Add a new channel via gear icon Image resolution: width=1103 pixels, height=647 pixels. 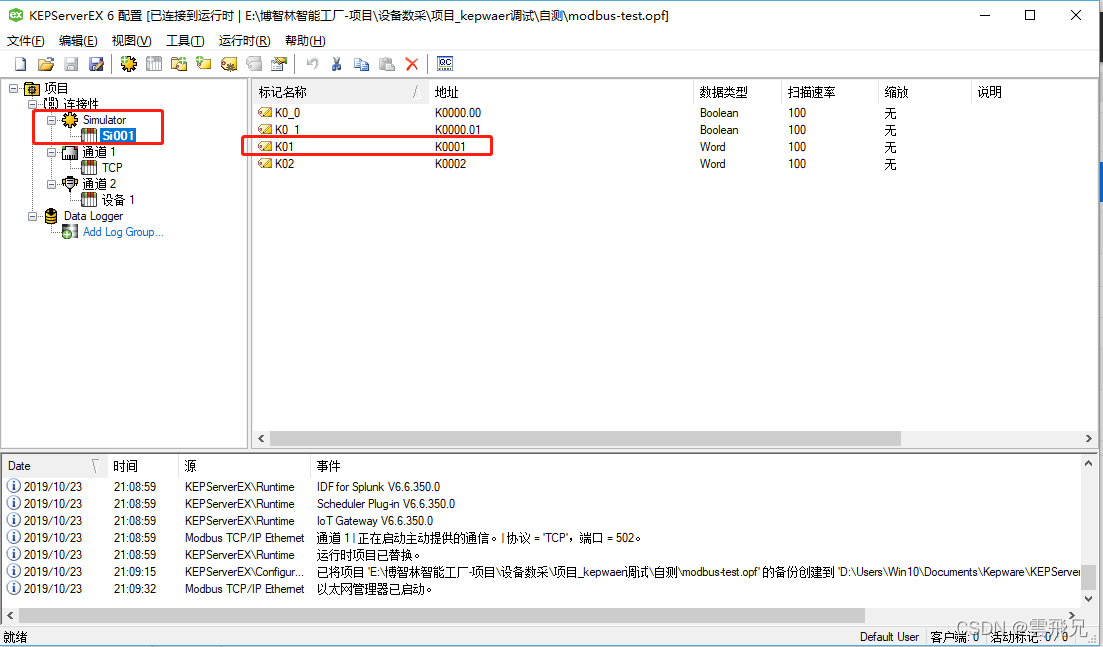(128, 64)
